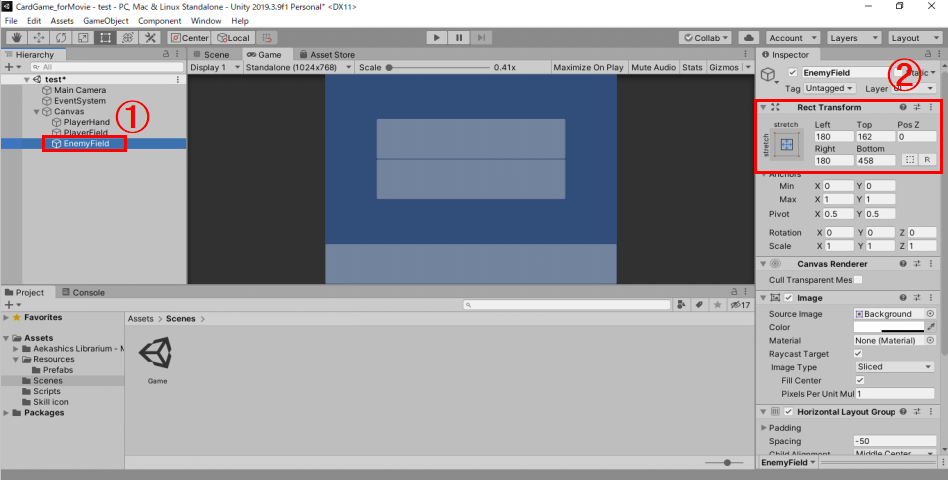The image size is (948, 480).
Task: Open the Tag Untagged dropdown
Action: (x=830, y=88)
